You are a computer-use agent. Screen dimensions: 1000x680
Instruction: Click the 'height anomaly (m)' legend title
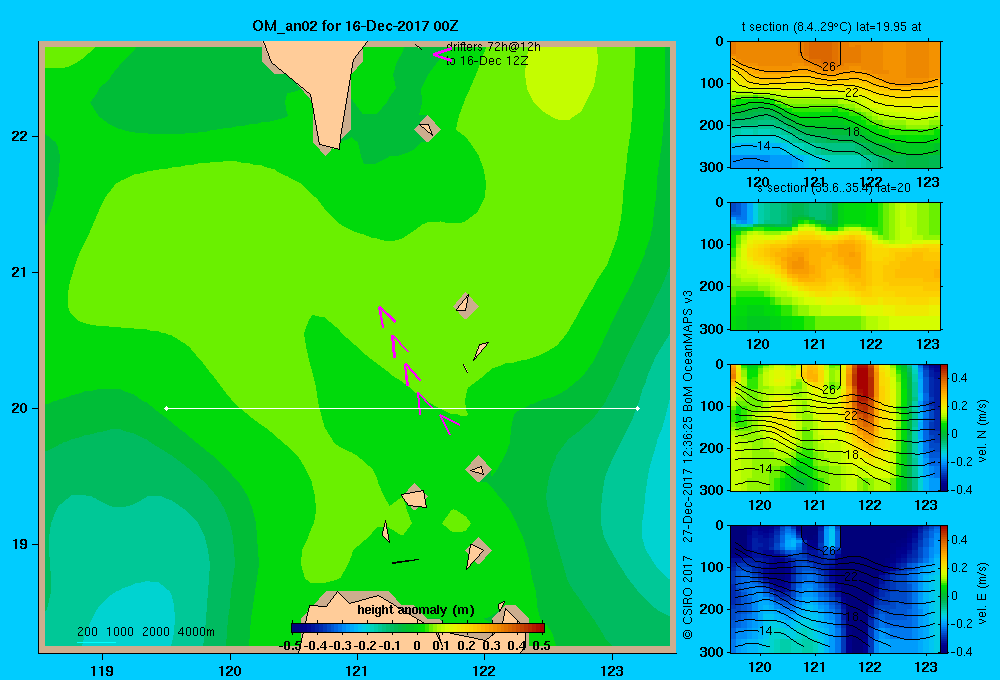pyautogui.click(x=416, y=610)
